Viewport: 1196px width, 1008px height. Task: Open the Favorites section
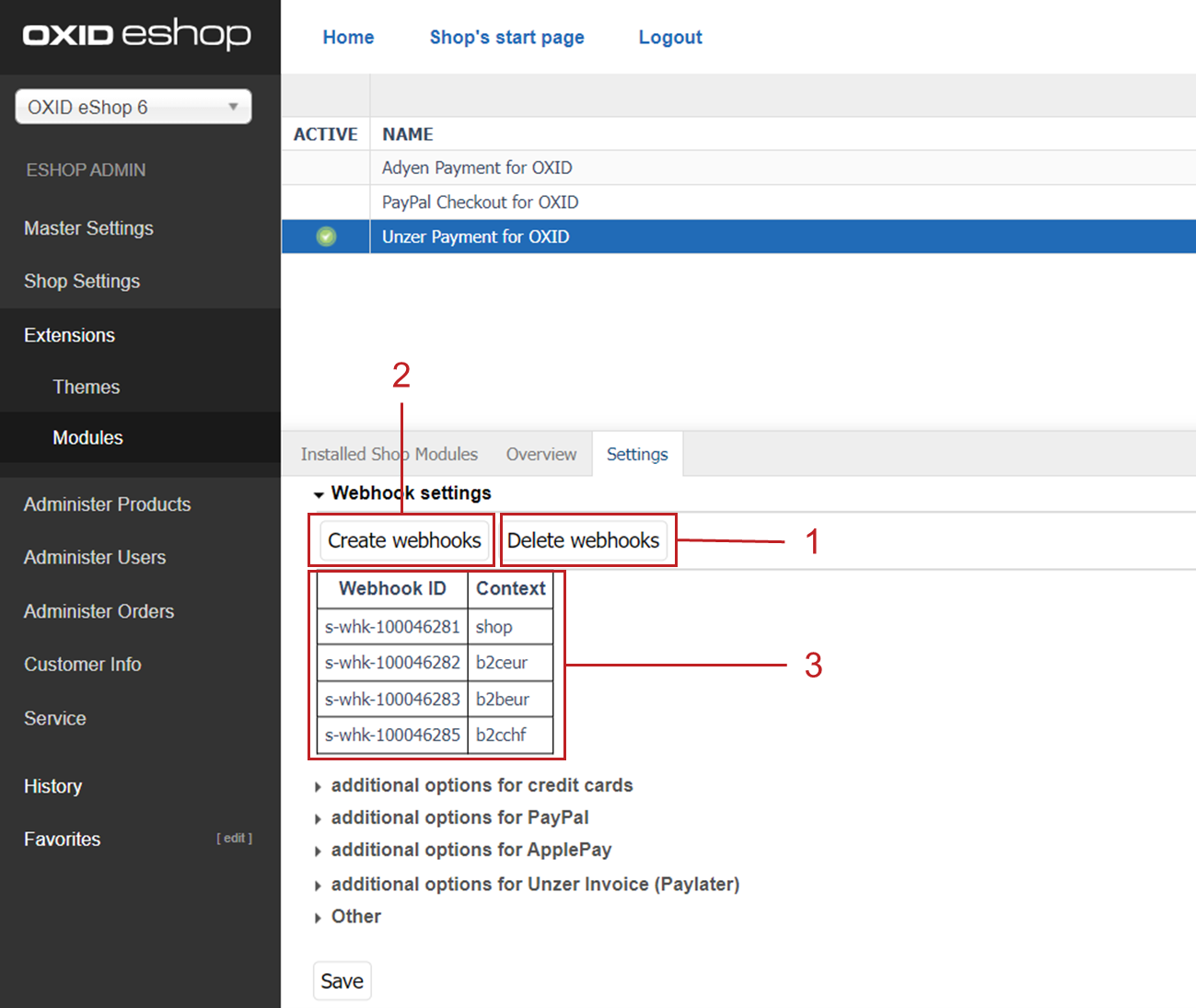63,840
